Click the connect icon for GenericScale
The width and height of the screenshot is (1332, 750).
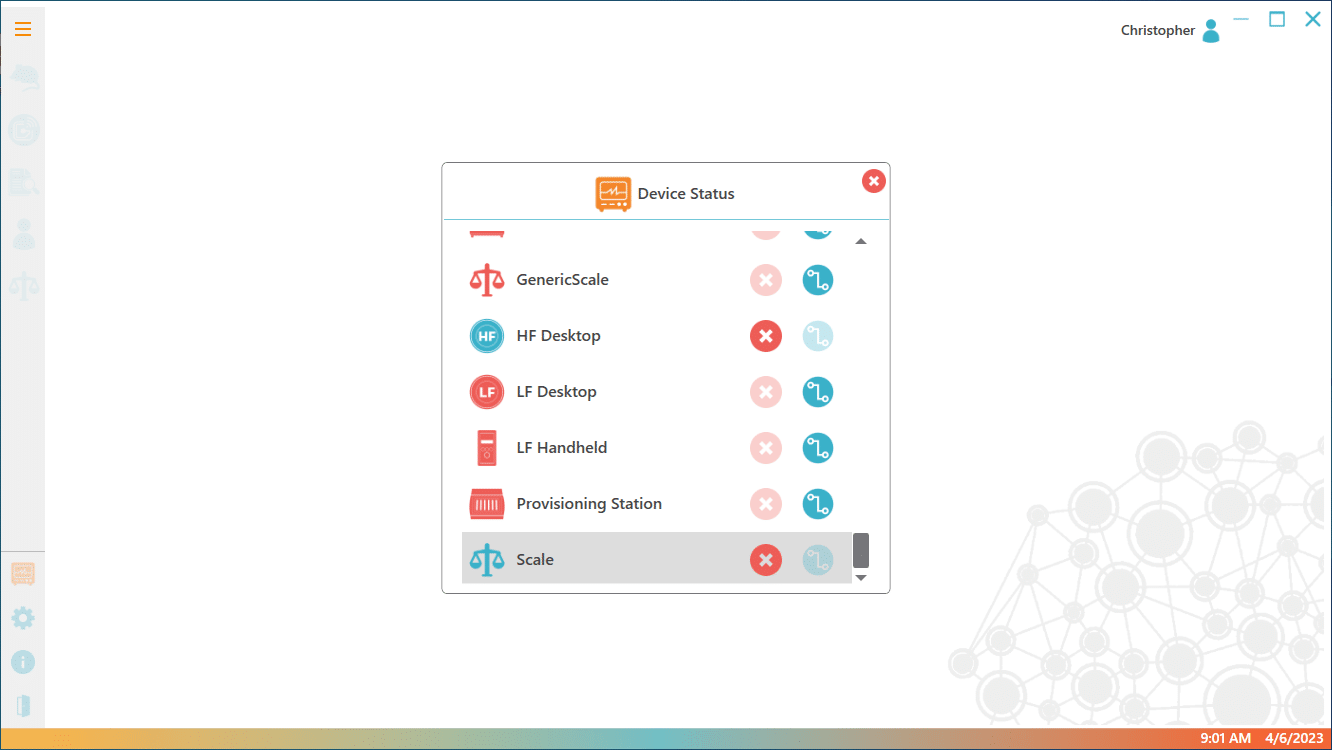817,280
